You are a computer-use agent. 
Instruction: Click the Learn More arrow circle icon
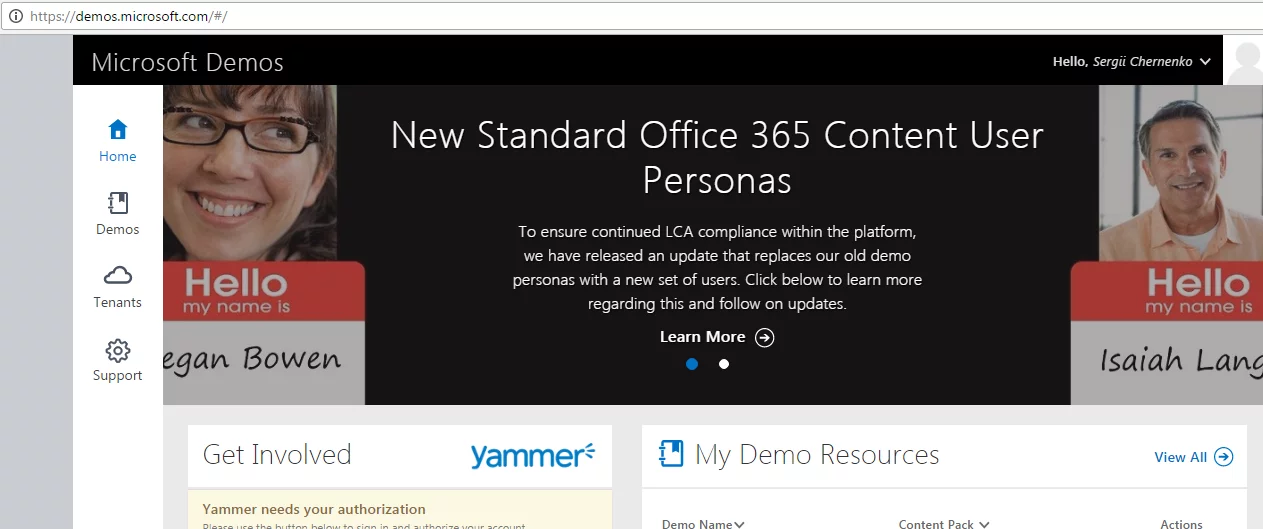(764, 337)
